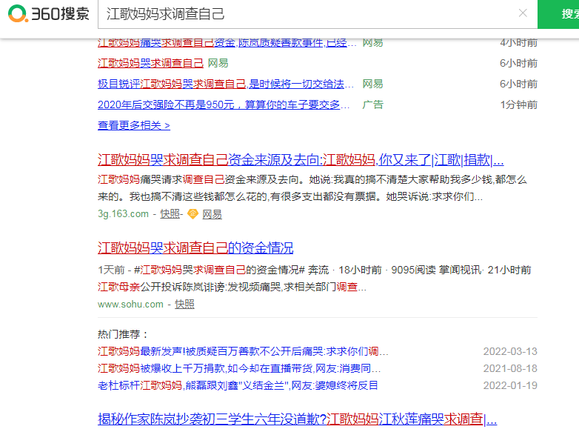
Task: Open the 快照 snapshot next to www.sohu.com
Action: pos(185,304)
